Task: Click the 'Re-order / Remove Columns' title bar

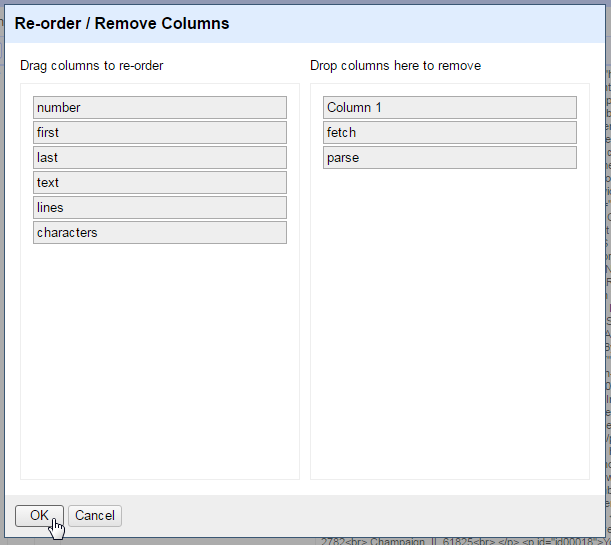Action: click(122, 23)
